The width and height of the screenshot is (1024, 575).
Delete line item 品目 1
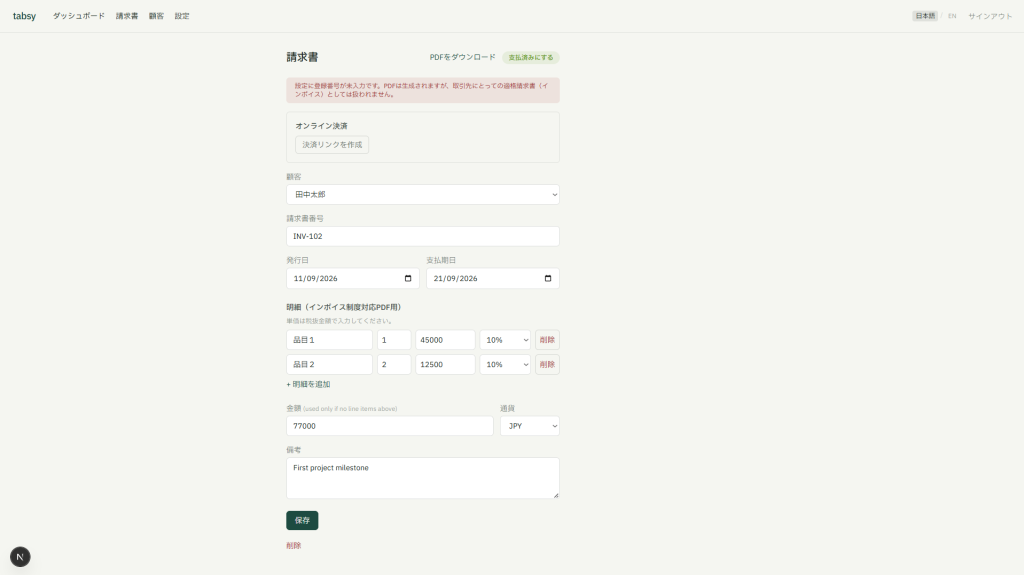point(547,340)
